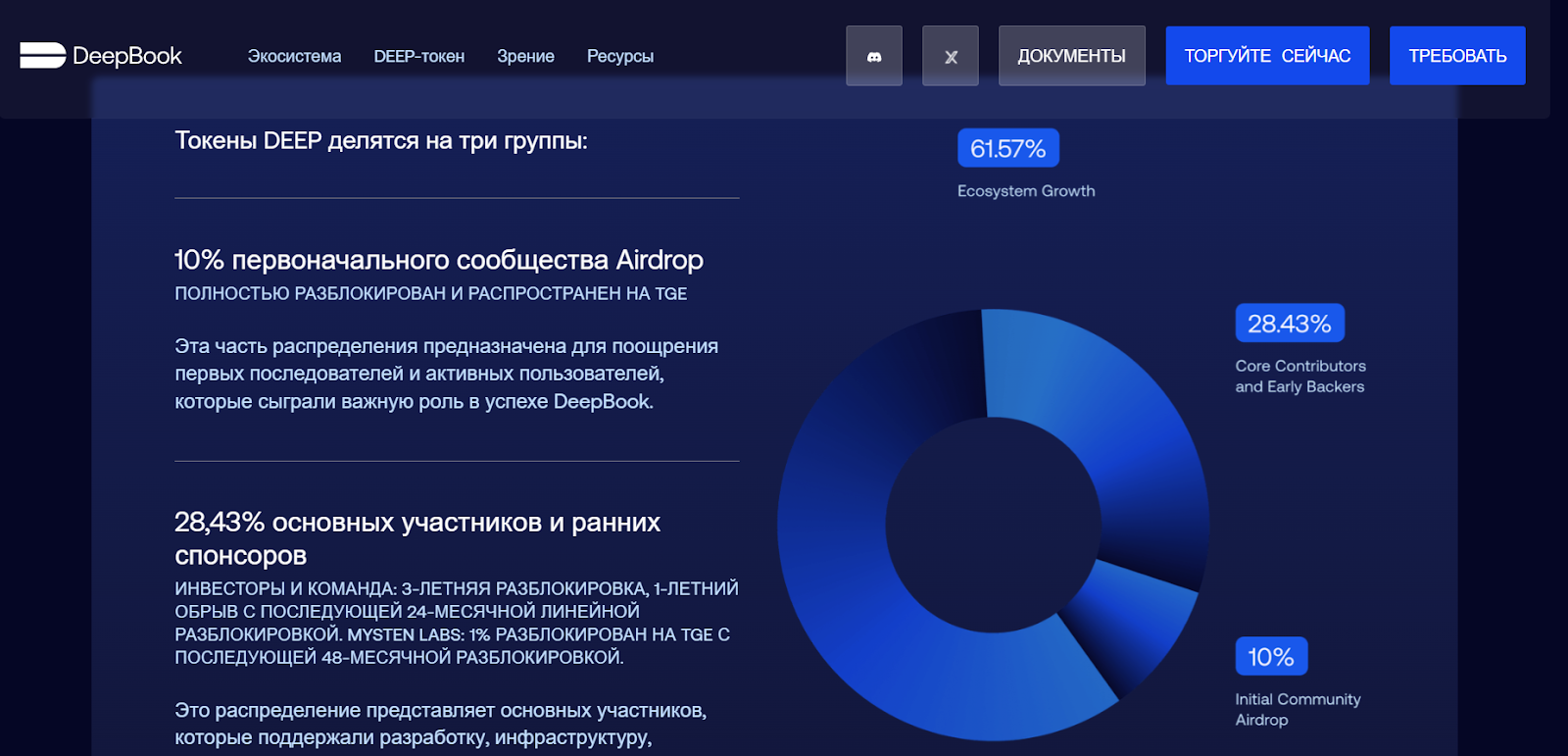Click paragraph starting 'Эта часть распределения предназначена'
Viewport: 1568px width, 756px height.
click(x=447, y=374)
